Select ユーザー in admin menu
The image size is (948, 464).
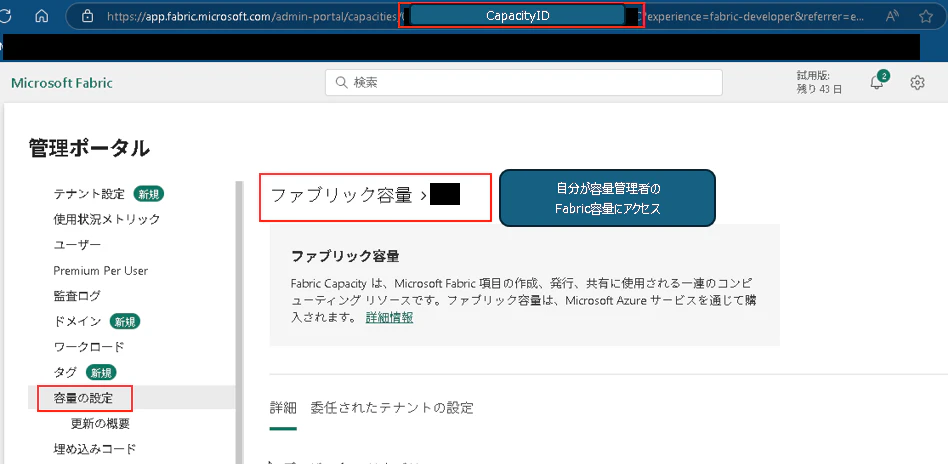(77, 244)
